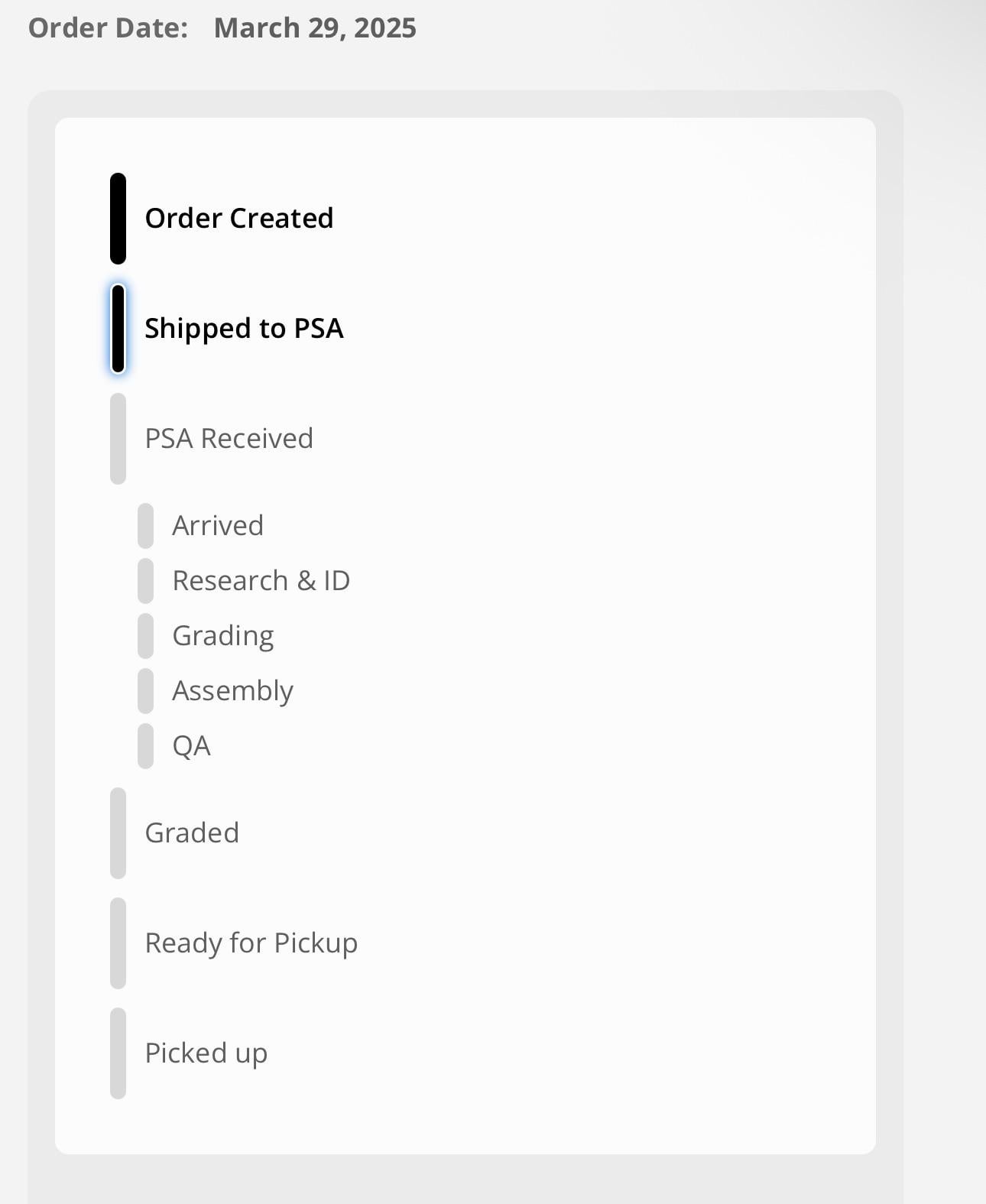The width and height of the screenshot is (986, 1204).
Task: Select the Graded stage label
Action: (193, 833)
